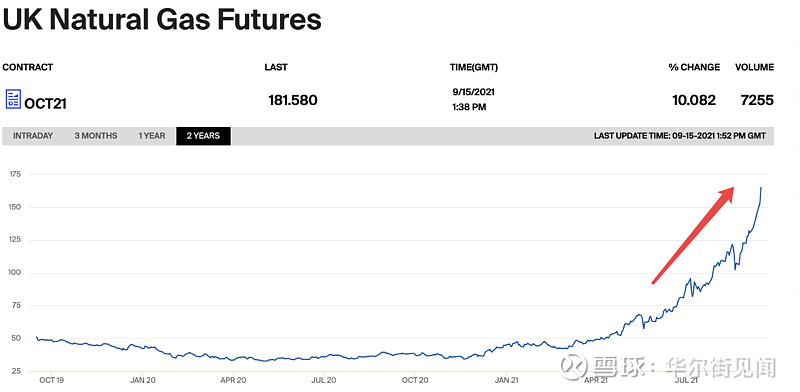Click the TIME(GMT) column header

[x=473, y=67]
